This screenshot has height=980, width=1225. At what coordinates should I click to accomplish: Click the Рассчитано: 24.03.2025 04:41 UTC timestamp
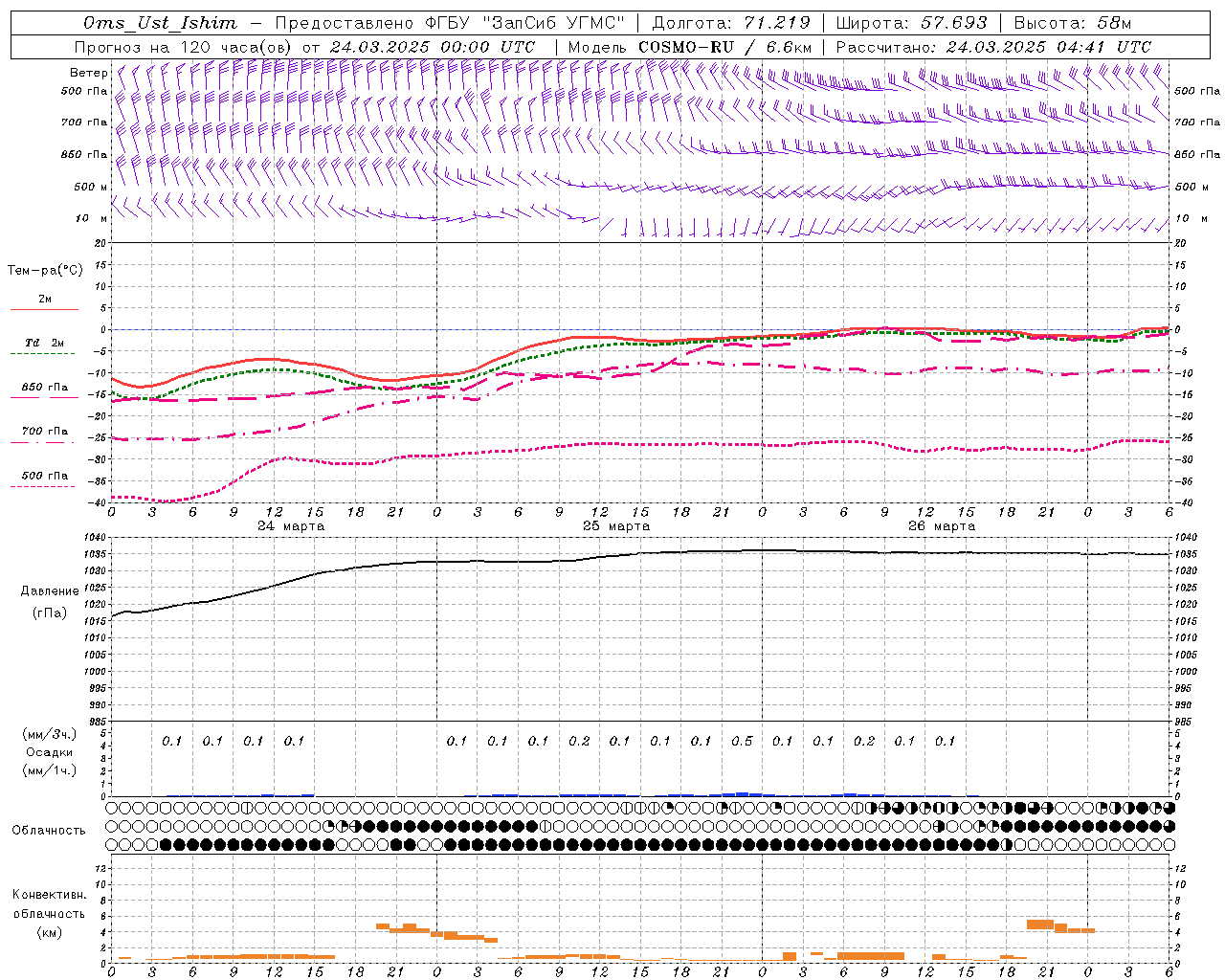coord(993,46)
